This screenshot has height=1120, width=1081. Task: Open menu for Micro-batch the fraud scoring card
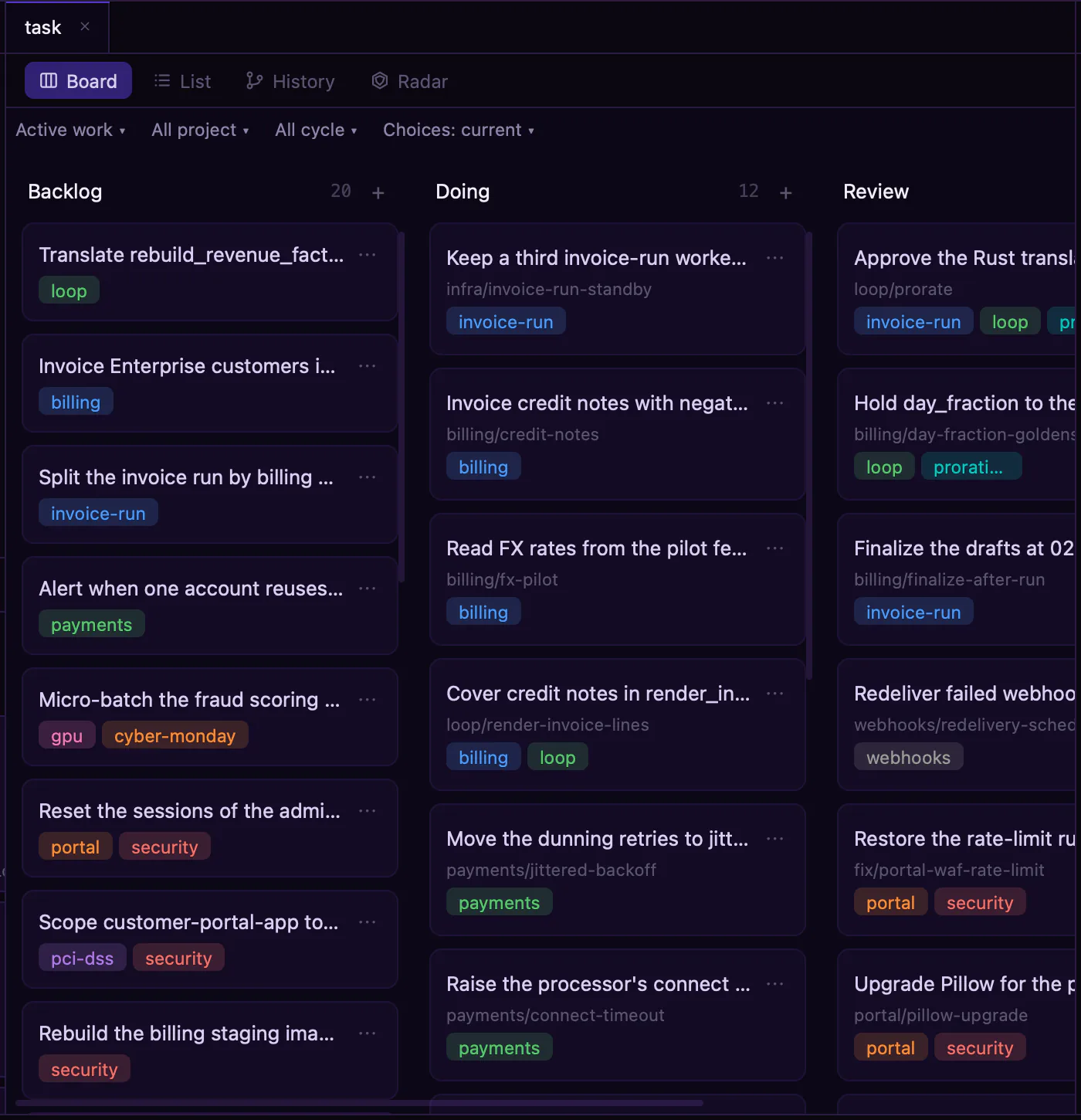(x=368, y=700)
